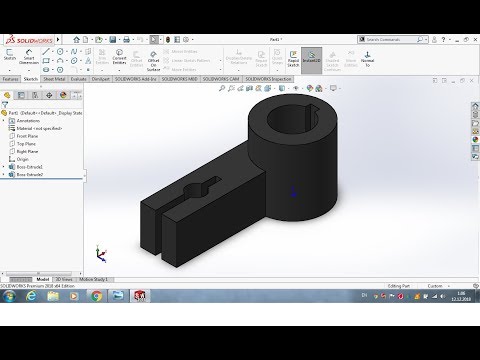This screenshot has height=360, width=480.
Task: Choose the Slot sketch tool
Action: pos(46,70)
